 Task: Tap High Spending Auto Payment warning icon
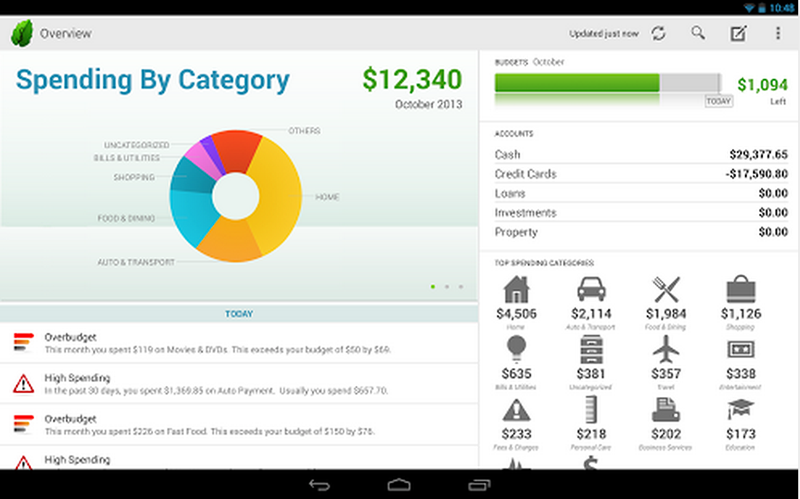(x=23, y=384)
